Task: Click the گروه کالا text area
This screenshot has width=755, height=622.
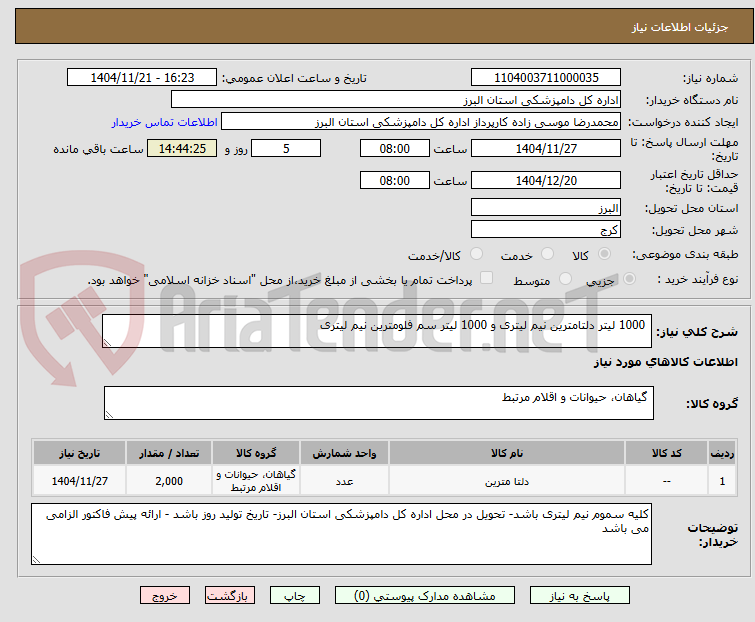Action: pos(378,403)
